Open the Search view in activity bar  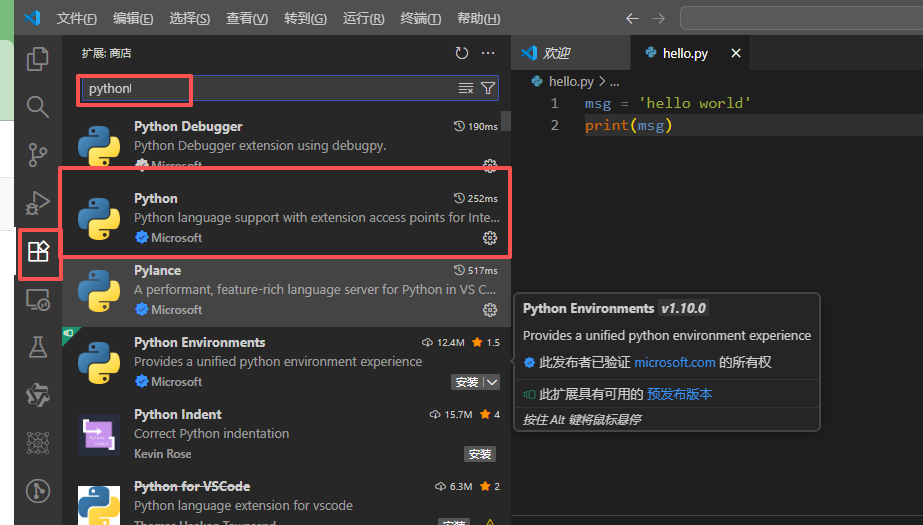(x=38, y=107)
